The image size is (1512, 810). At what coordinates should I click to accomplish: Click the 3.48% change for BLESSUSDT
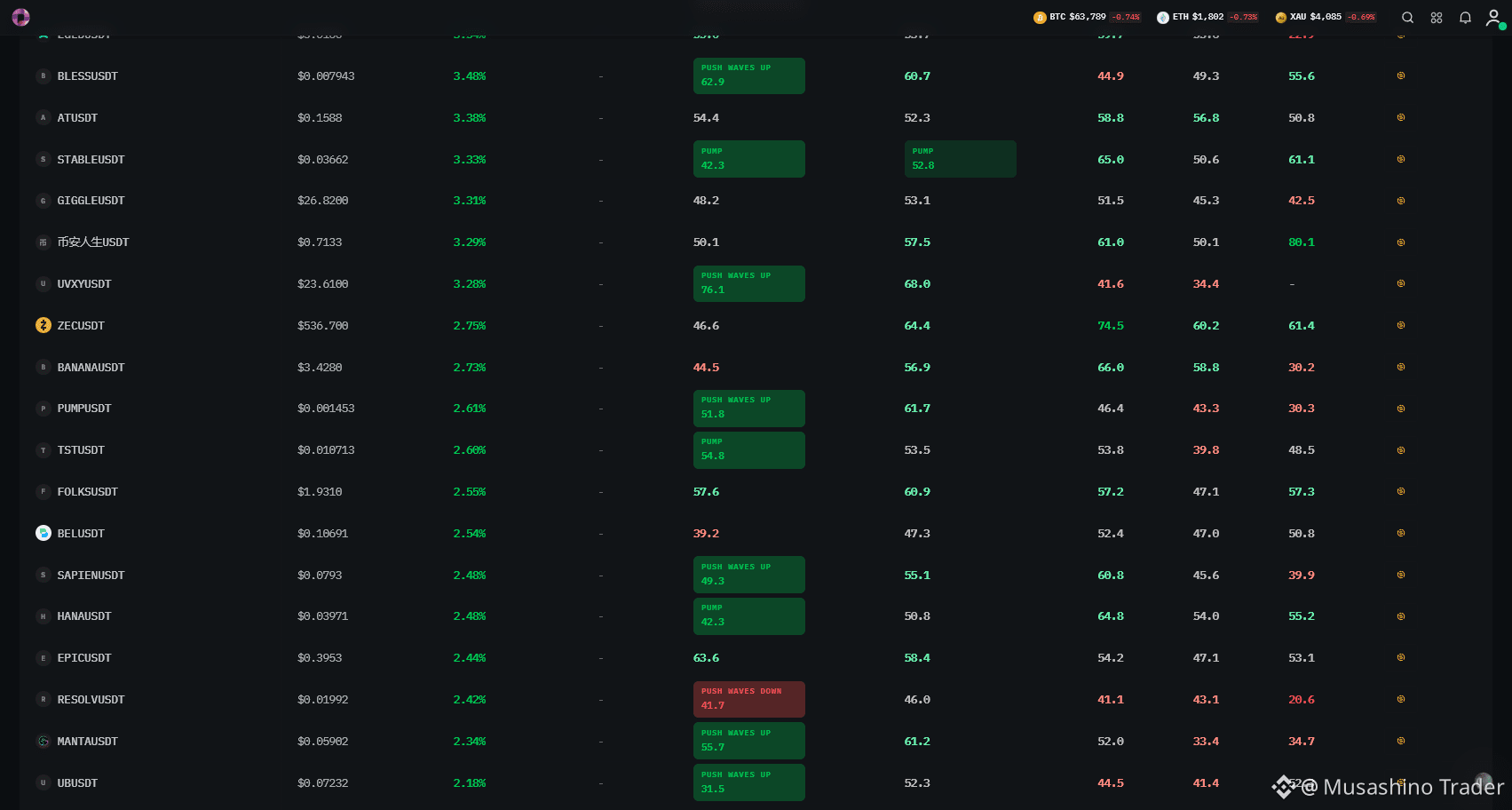pyautogui.click(x=470, y=76)
